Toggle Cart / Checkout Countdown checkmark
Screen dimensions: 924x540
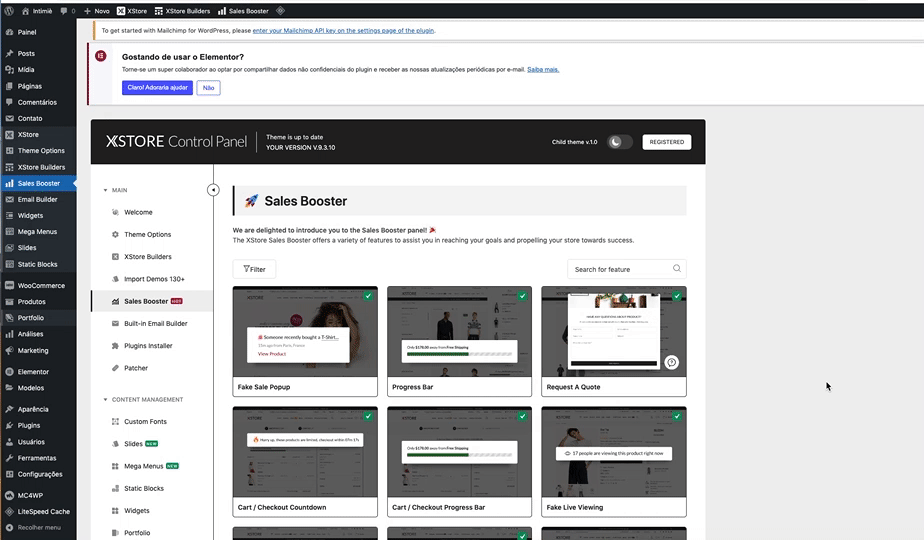click(x=368, y=416)
